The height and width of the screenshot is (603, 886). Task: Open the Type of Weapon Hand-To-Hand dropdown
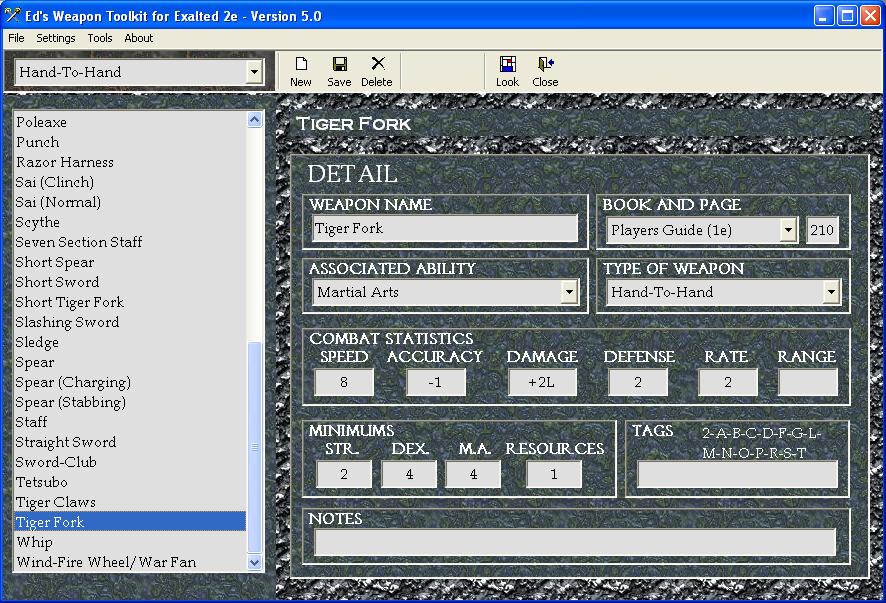coord(831,292)
